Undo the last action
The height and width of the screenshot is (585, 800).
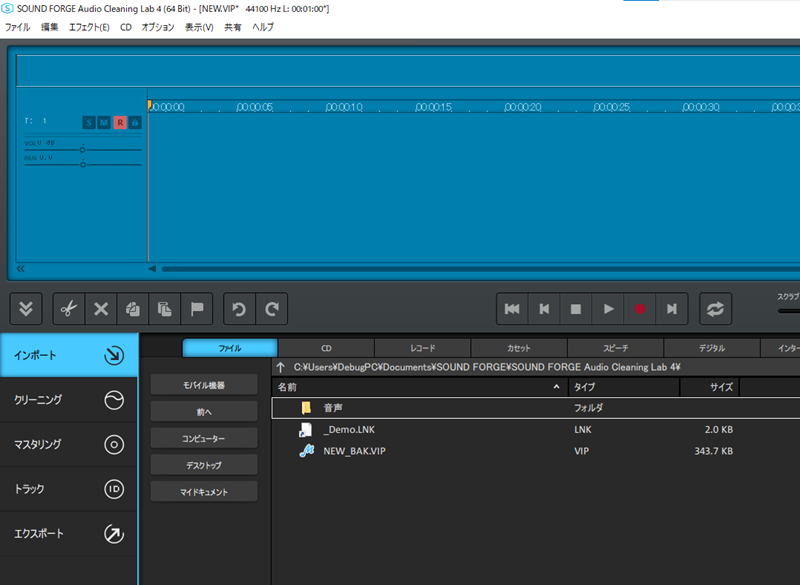pos(239,309)
